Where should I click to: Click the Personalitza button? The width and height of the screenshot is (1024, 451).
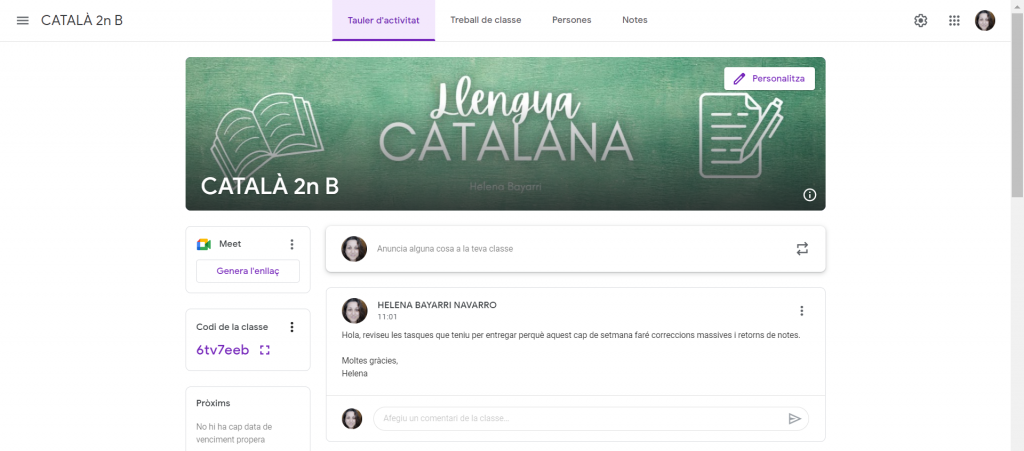tap(769, 78)
